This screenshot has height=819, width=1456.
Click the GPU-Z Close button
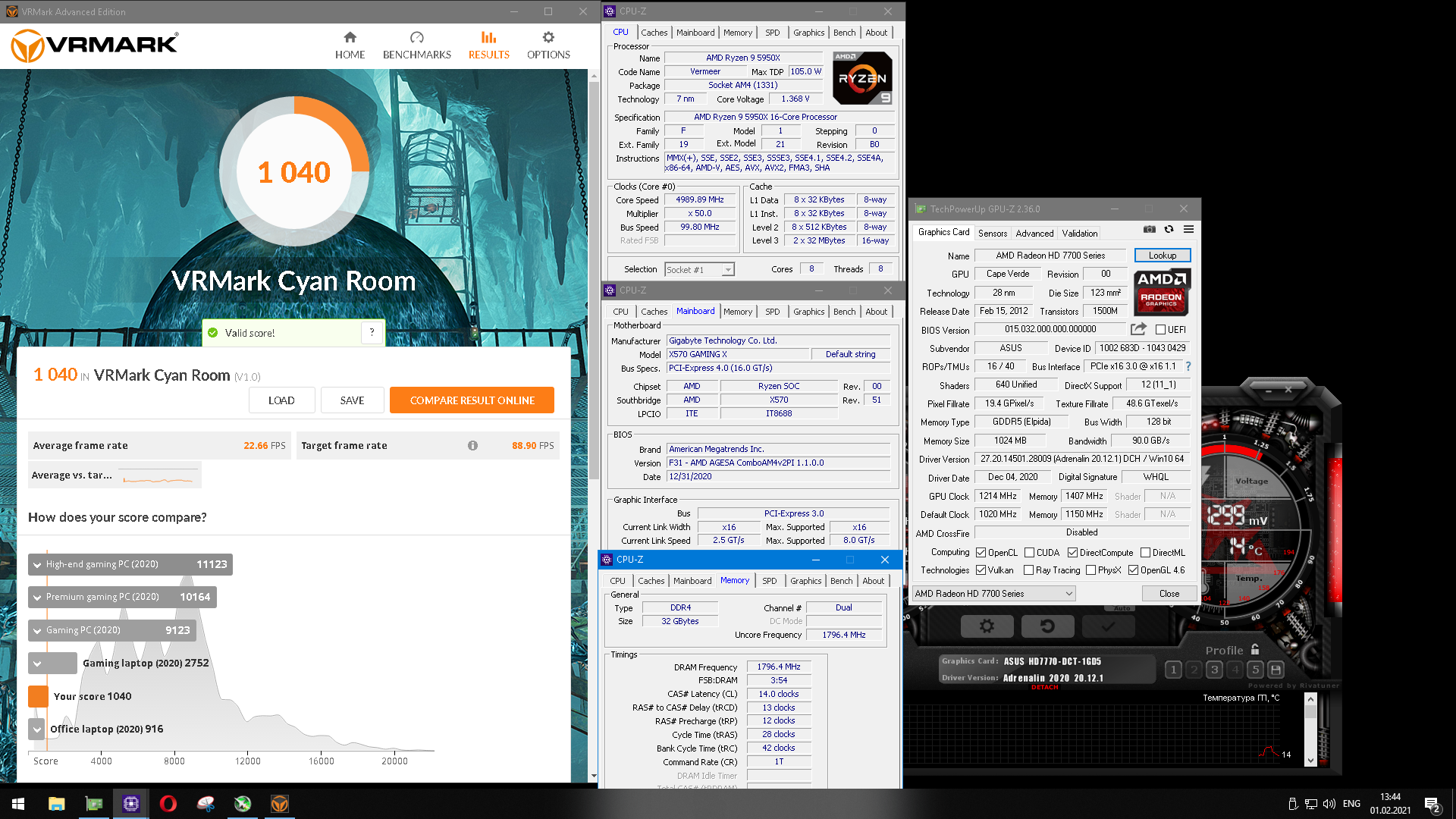point(1169,594)
